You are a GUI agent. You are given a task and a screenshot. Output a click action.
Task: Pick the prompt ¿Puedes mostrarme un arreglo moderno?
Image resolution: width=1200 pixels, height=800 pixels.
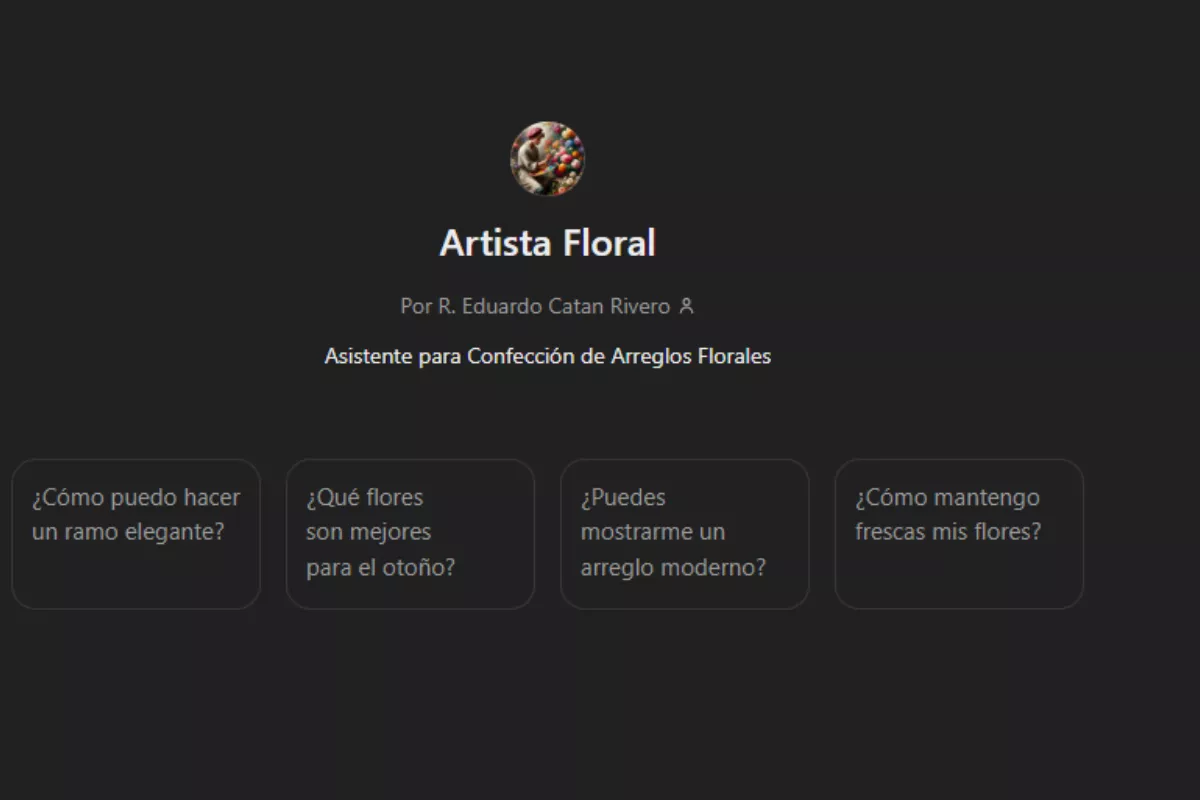pyautogui.click(x=684, y=534)
